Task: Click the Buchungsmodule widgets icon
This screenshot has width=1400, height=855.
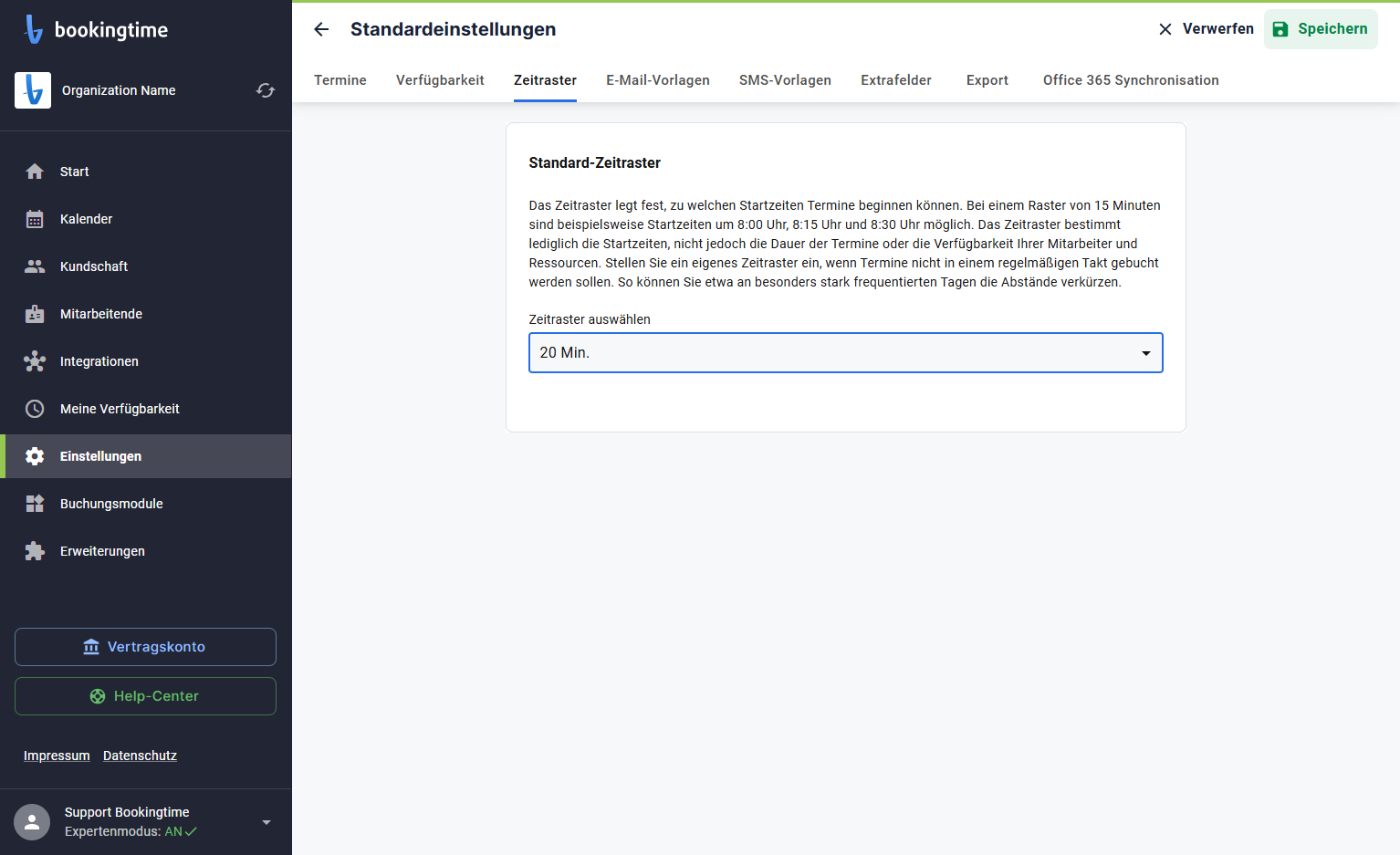Action: click(35, 504)
